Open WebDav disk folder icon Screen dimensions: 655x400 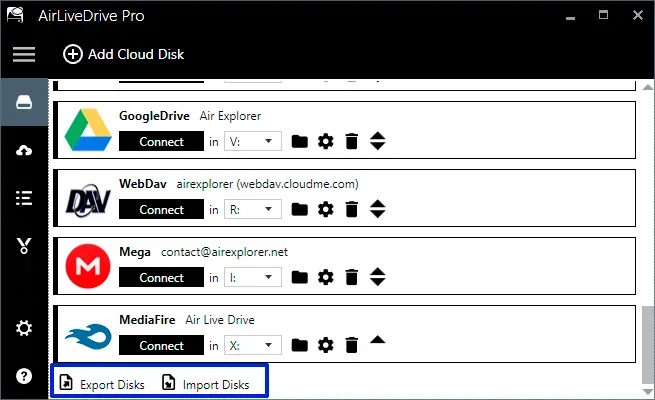[300, 209]
